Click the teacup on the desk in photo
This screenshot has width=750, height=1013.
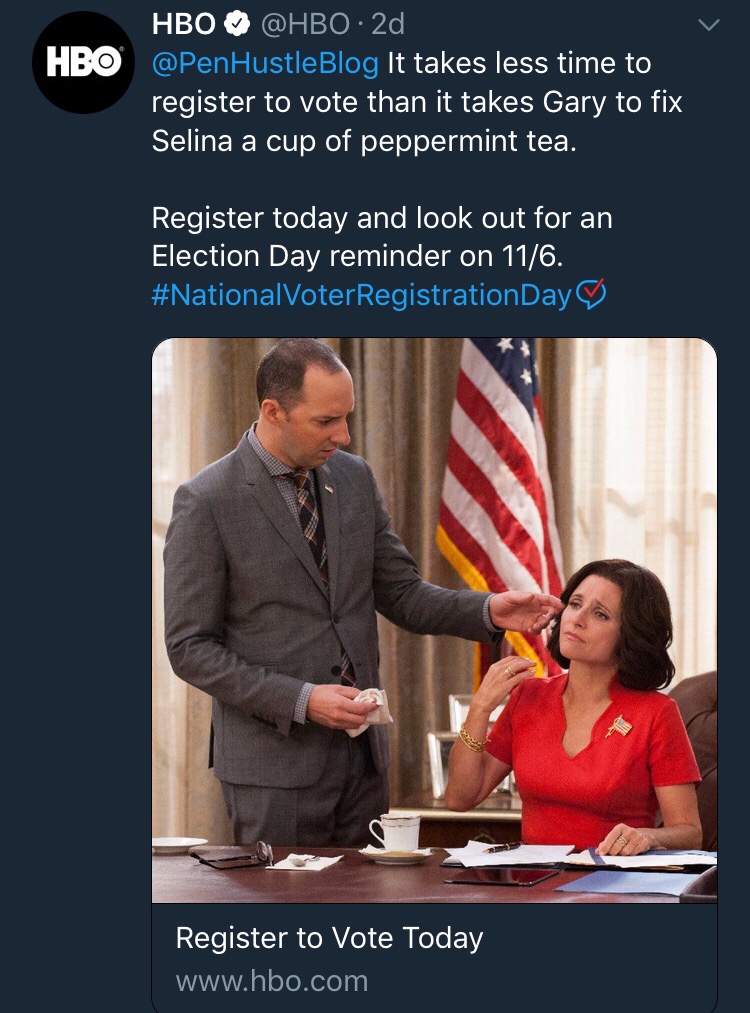[x=395, y=832]
